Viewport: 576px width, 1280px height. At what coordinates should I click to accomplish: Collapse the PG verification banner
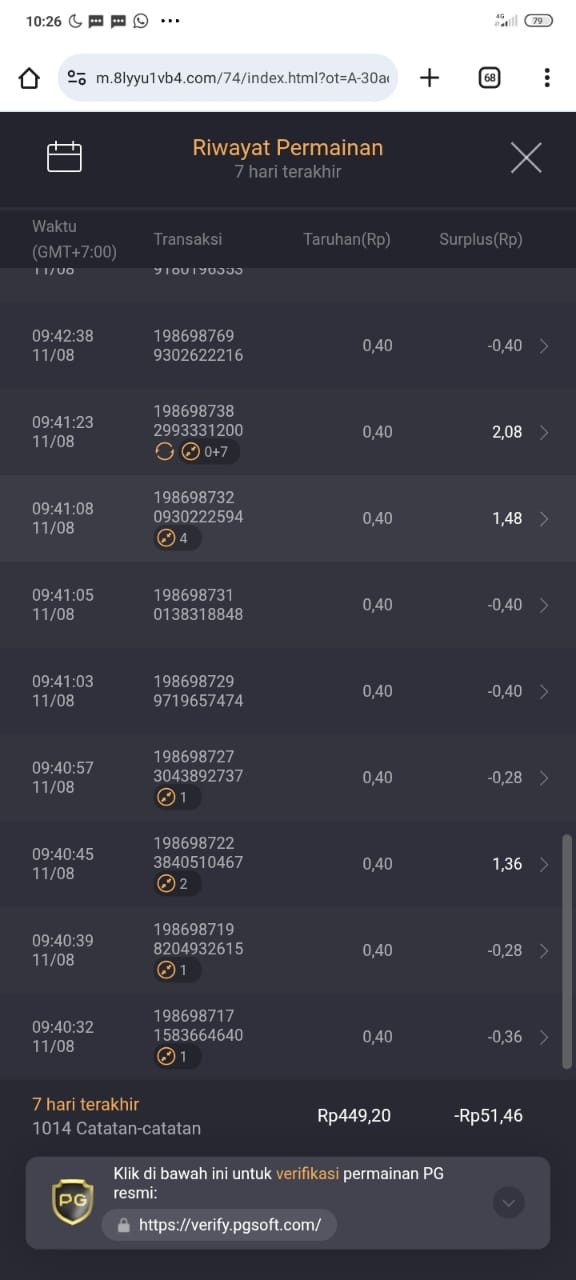tap(508, 1203)
